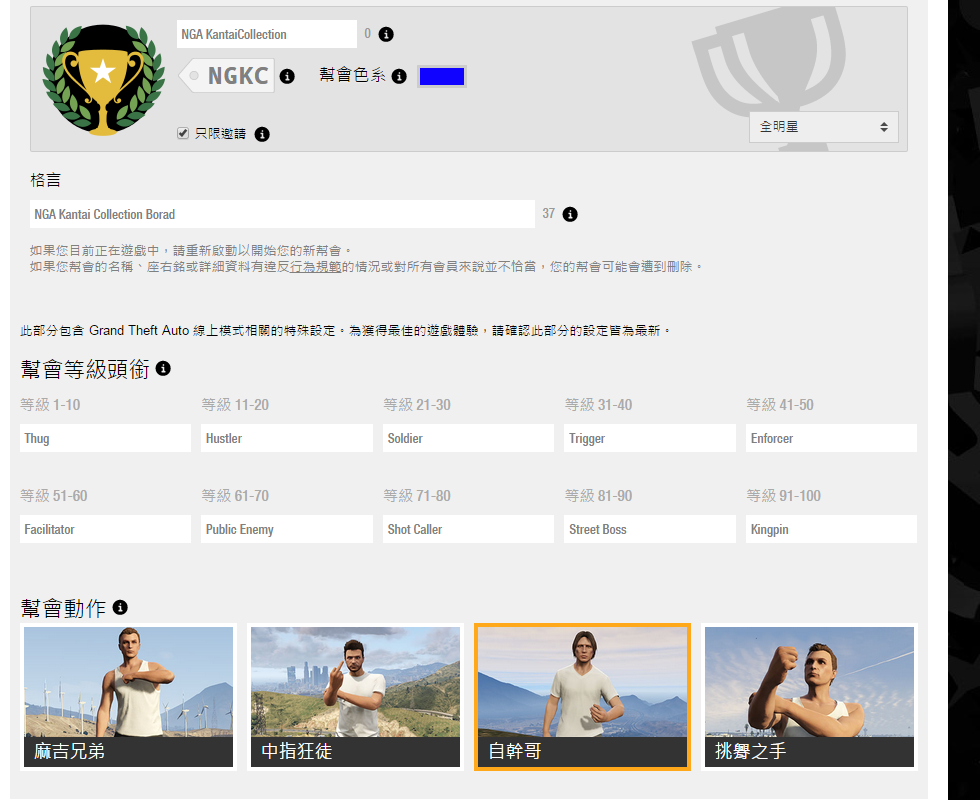Click the 格言 motto heading

(x=46, y=180)
